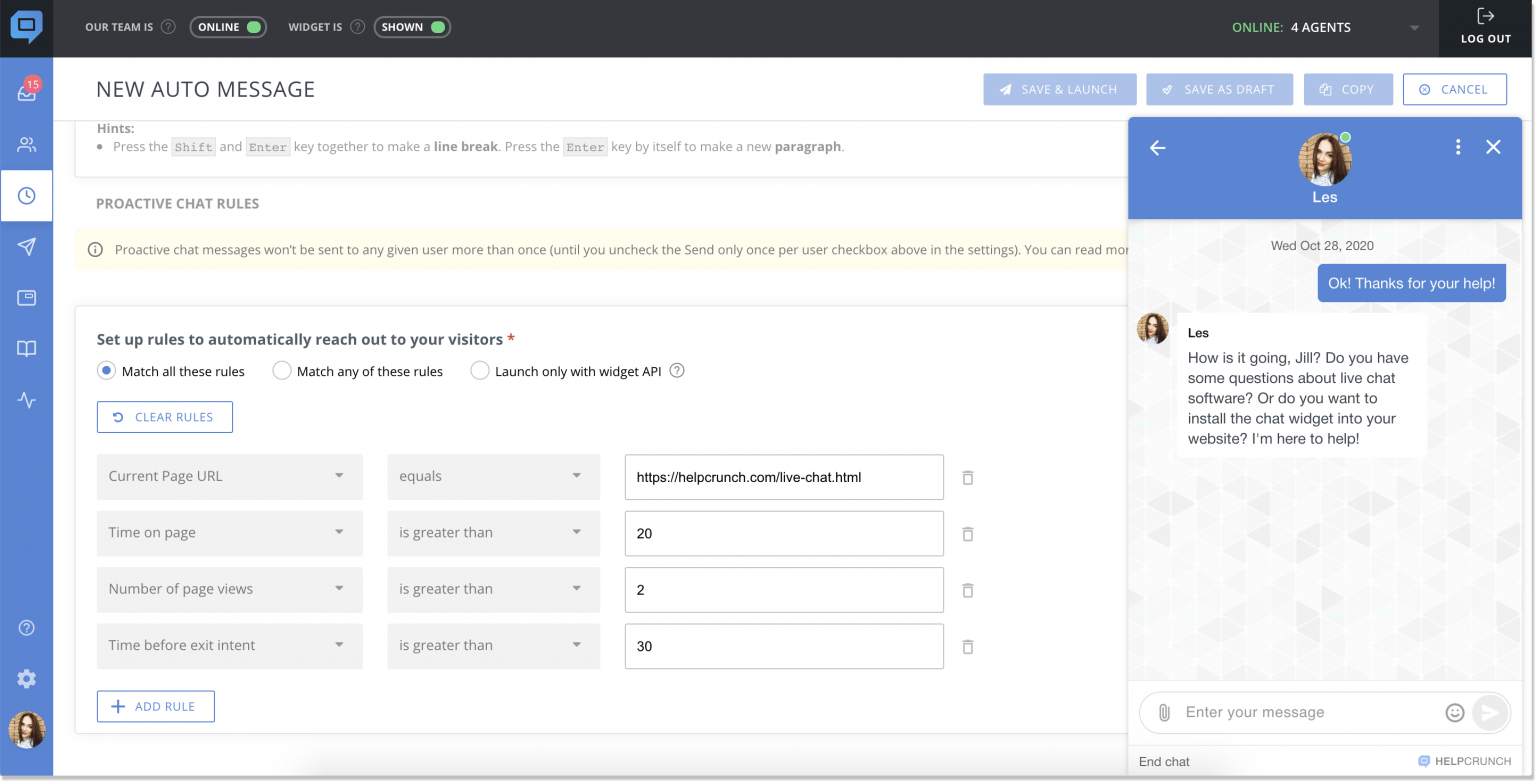Open the Contacts icon in sidebar

pos(27,145)
